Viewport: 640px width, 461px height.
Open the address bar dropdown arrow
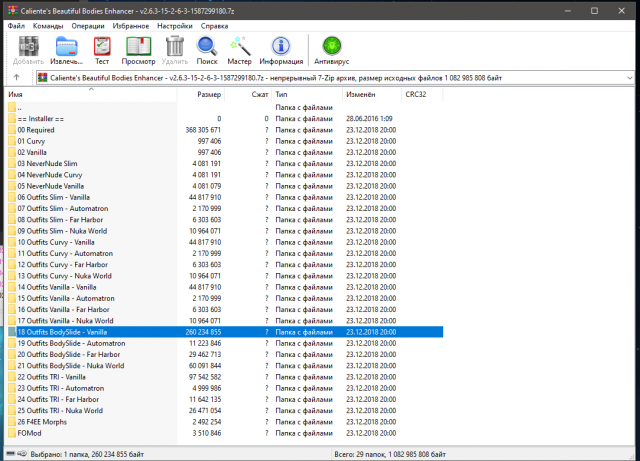click(x=630, y=77)
